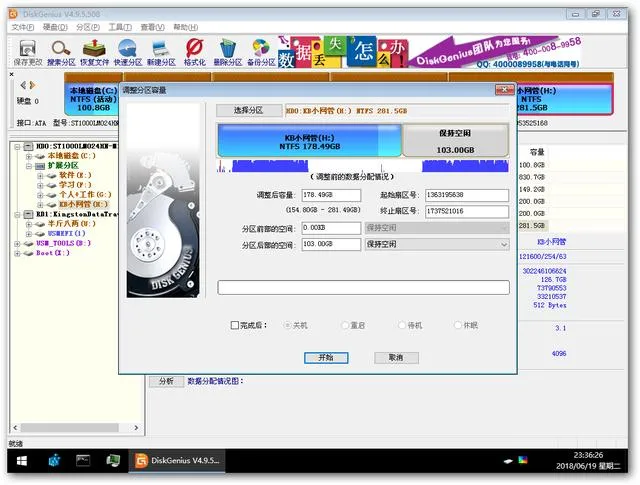Expand the 软件(E:) tree node
This screenshot has width=640, height=485.
point(40,176)
